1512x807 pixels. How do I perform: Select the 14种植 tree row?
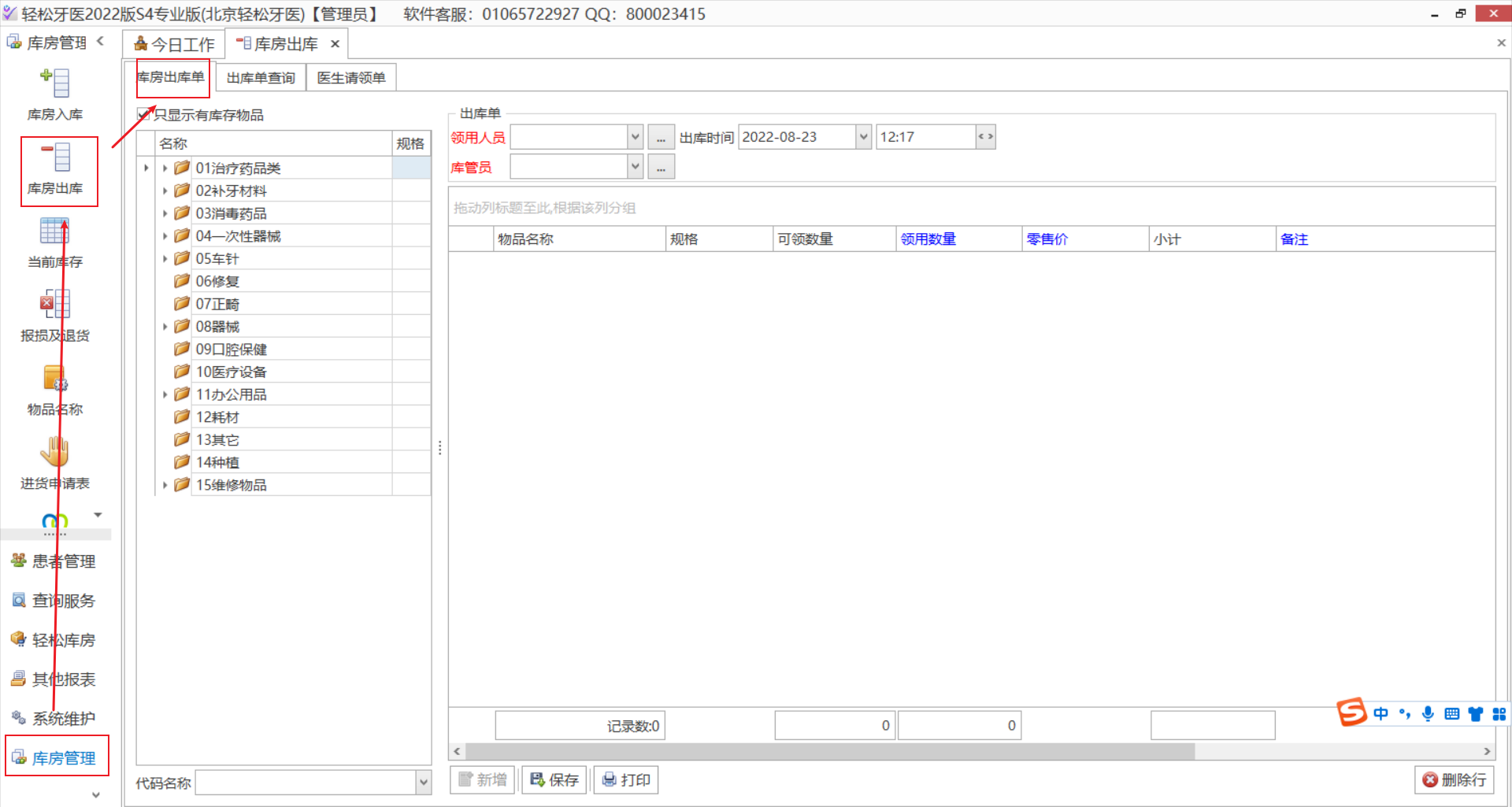pos(292,462)
